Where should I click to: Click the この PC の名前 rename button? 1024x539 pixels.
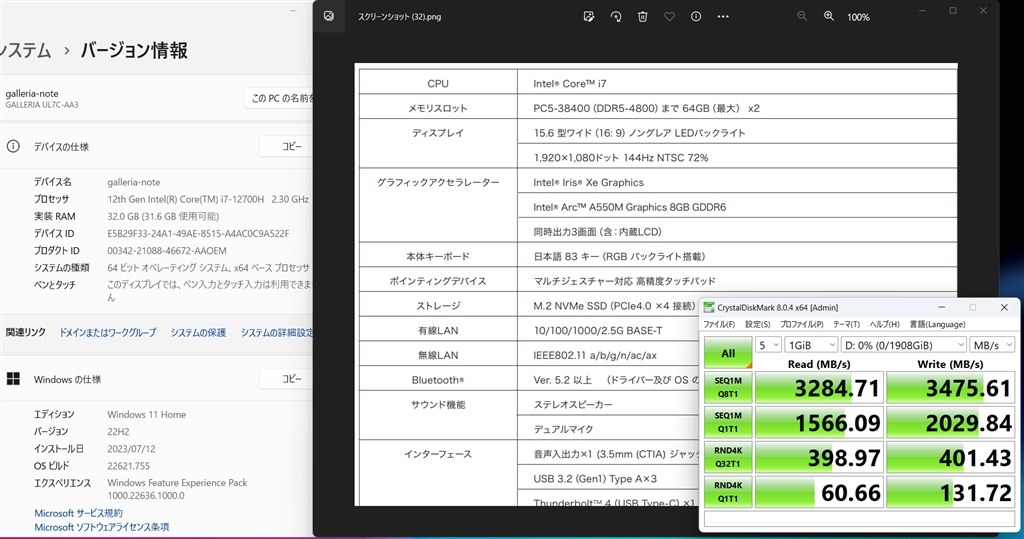(x=280, y=98)
